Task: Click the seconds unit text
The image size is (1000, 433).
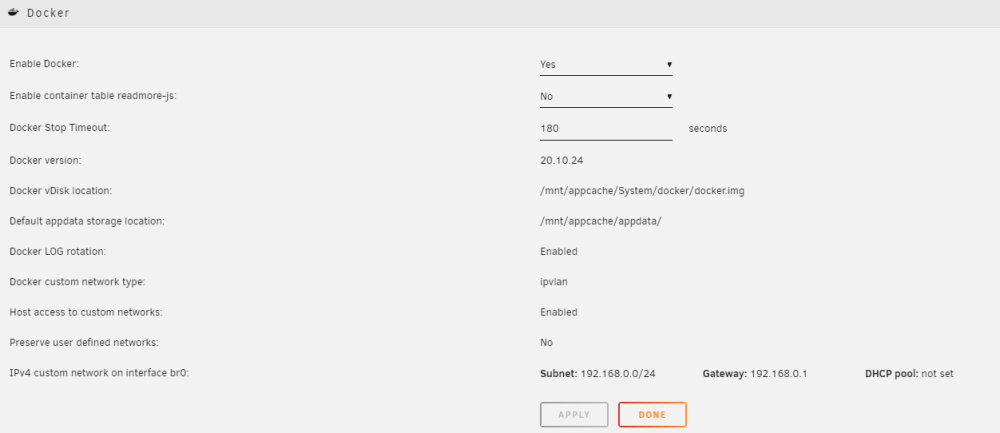Action: tap(708, 128)
